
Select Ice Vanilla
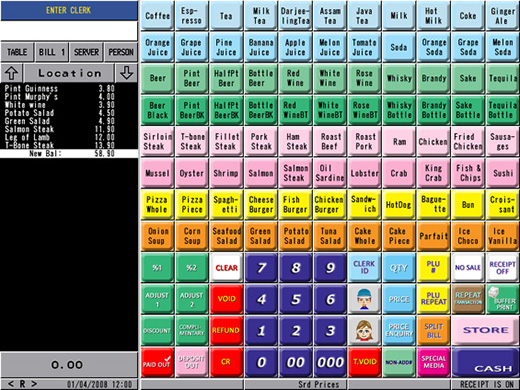click(x=502, y=236)
